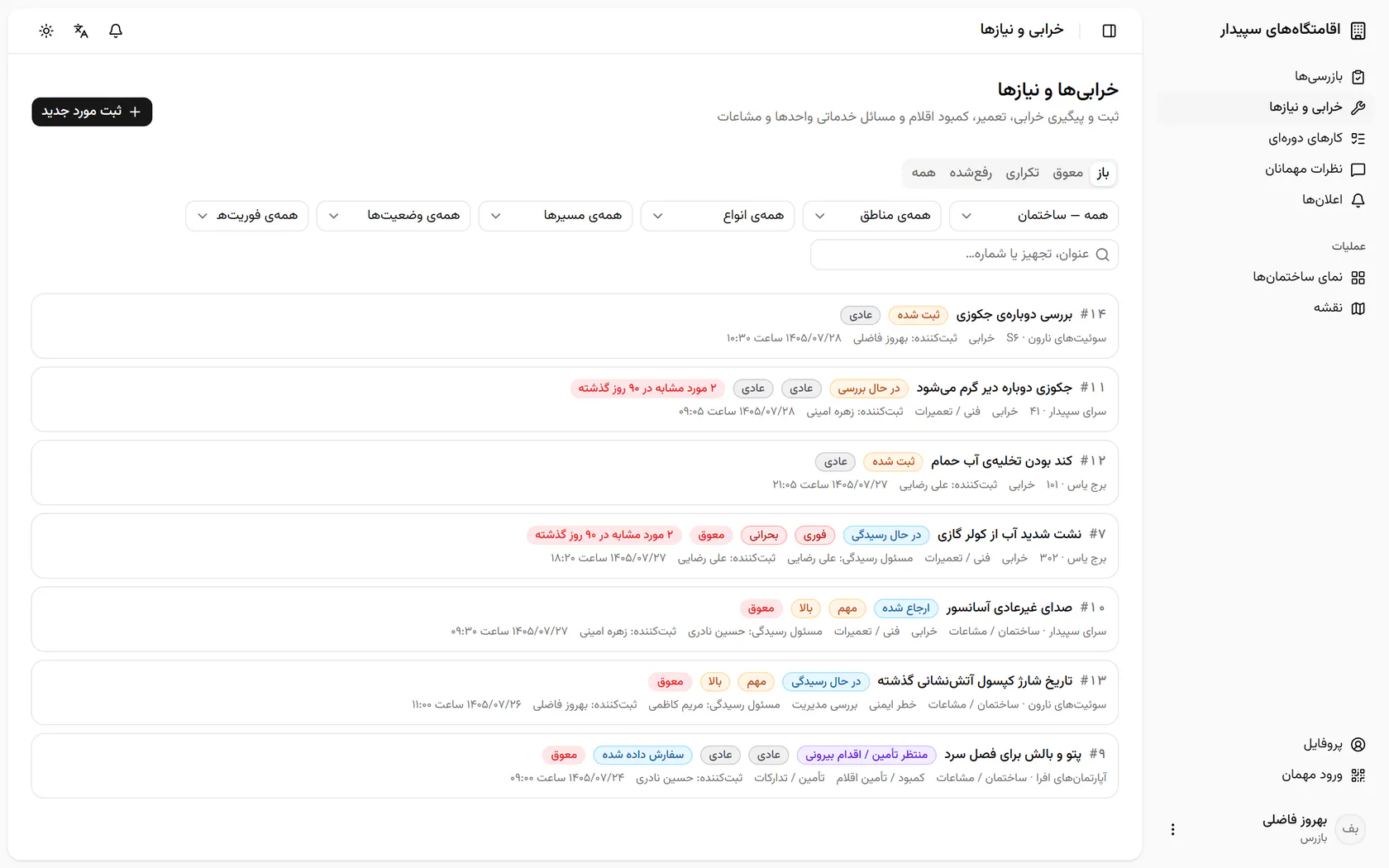Click the user circle icon beside پروفایل

pos(1358,744)
